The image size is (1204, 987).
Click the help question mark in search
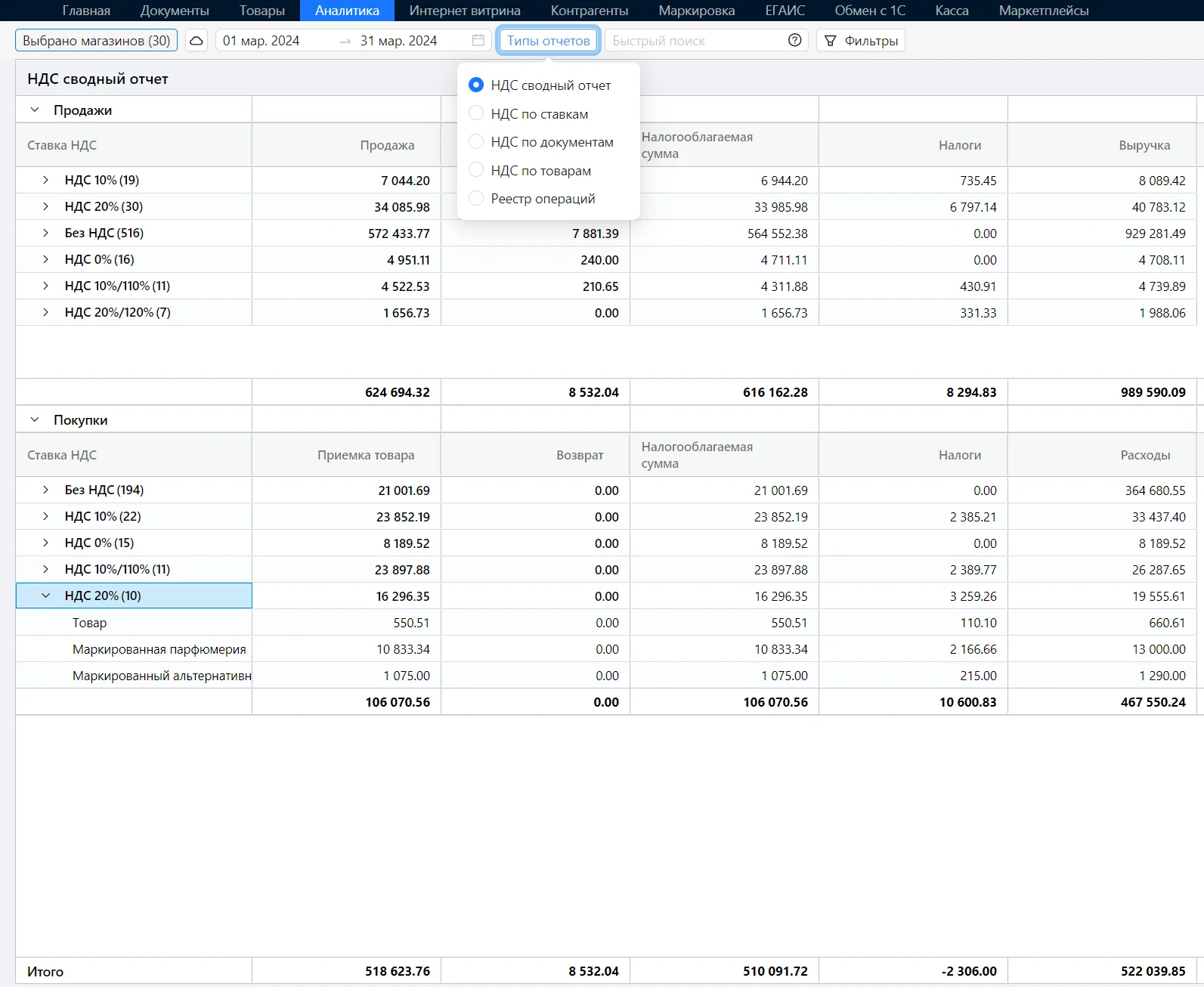tap(794, 41)
